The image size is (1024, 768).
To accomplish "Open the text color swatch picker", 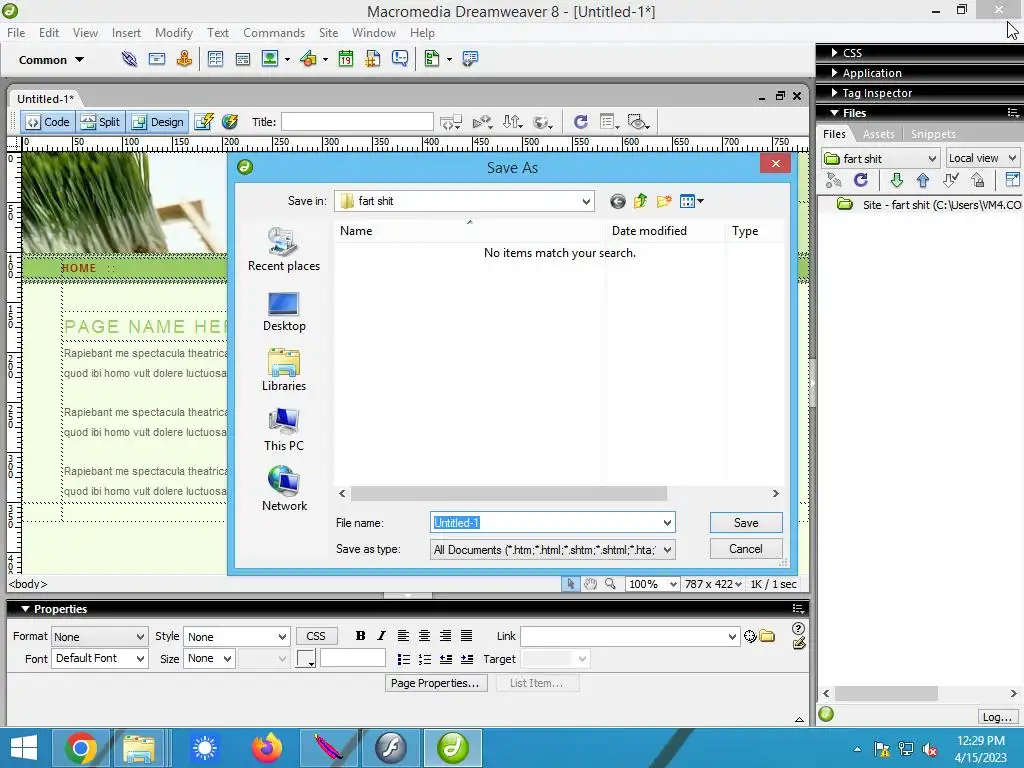I will 306,658.
